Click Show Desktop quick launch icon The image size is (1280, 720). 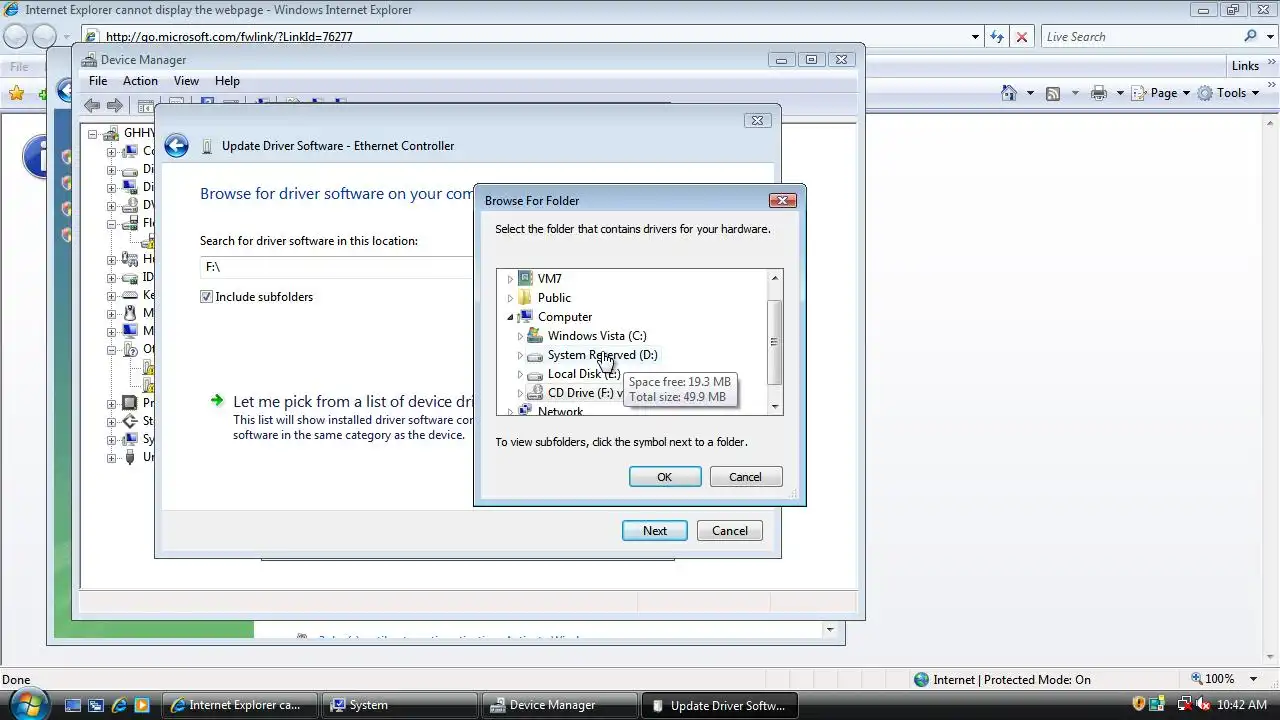pos(72,705)
